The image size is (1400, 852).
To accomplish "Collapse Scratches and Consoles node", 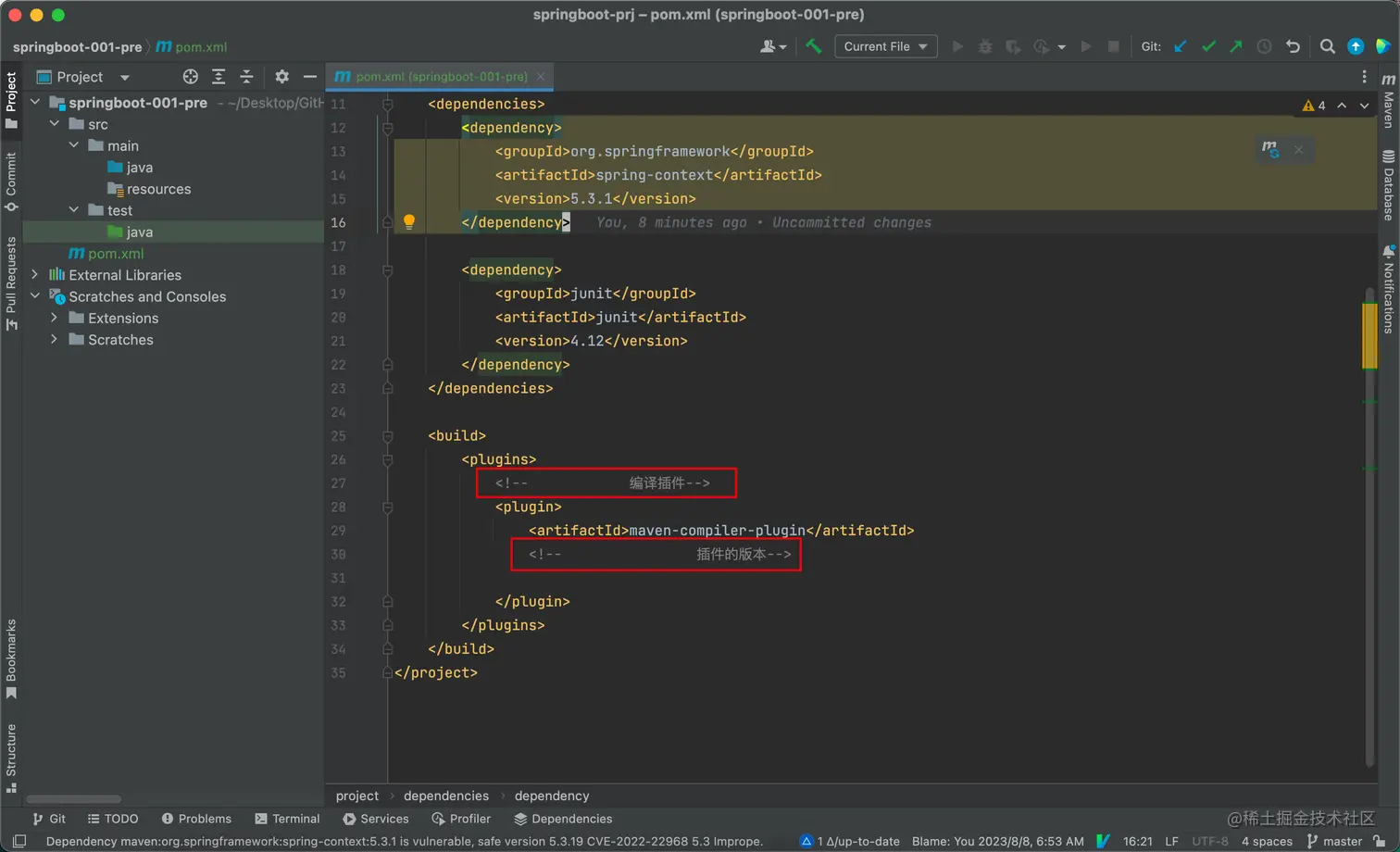I will (x=35, y=296).
